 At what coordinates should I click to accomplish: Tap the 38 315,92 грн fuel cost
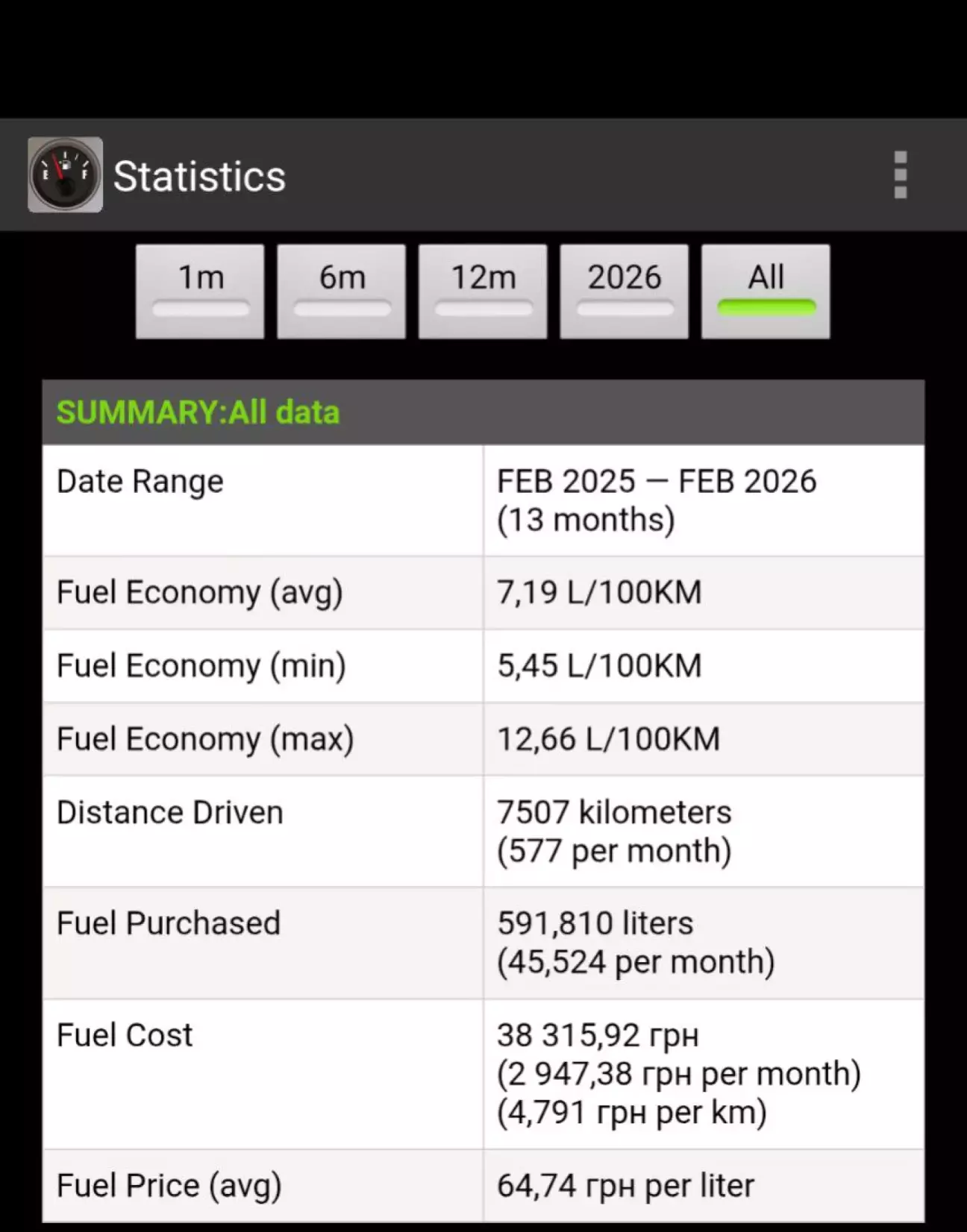(598, 1035)
